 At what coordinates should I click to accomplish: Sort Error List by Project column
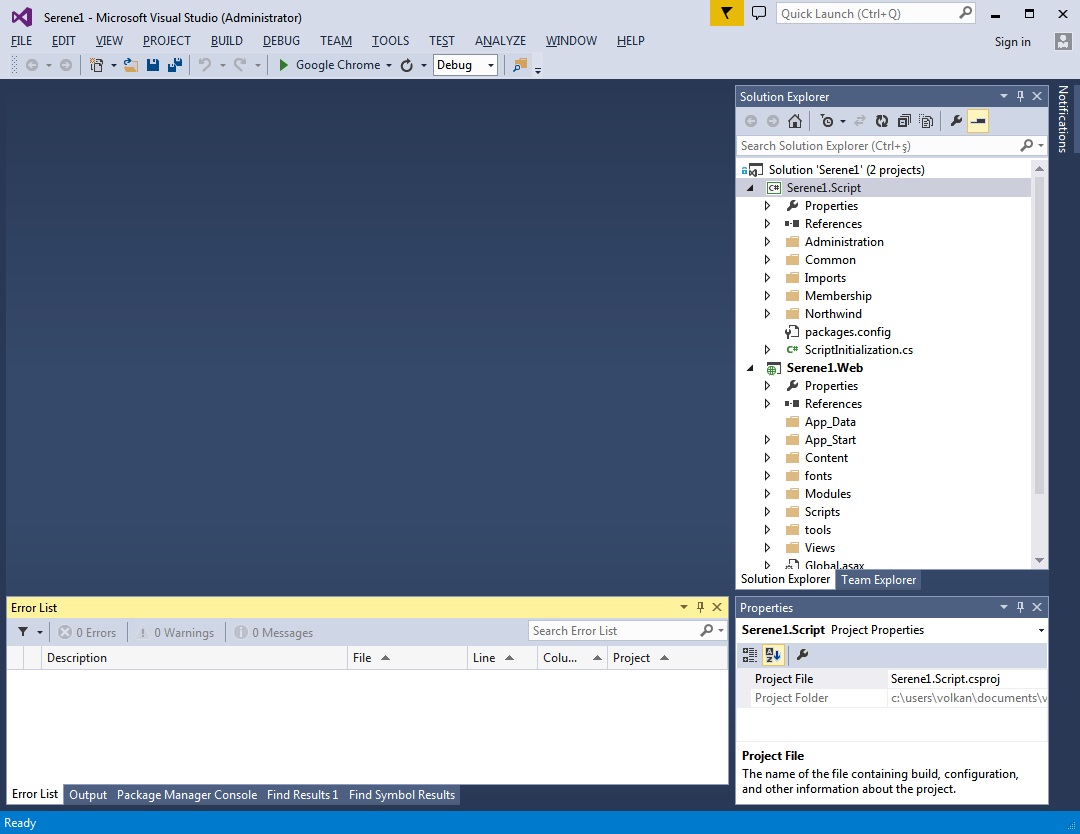click(666, 658)
